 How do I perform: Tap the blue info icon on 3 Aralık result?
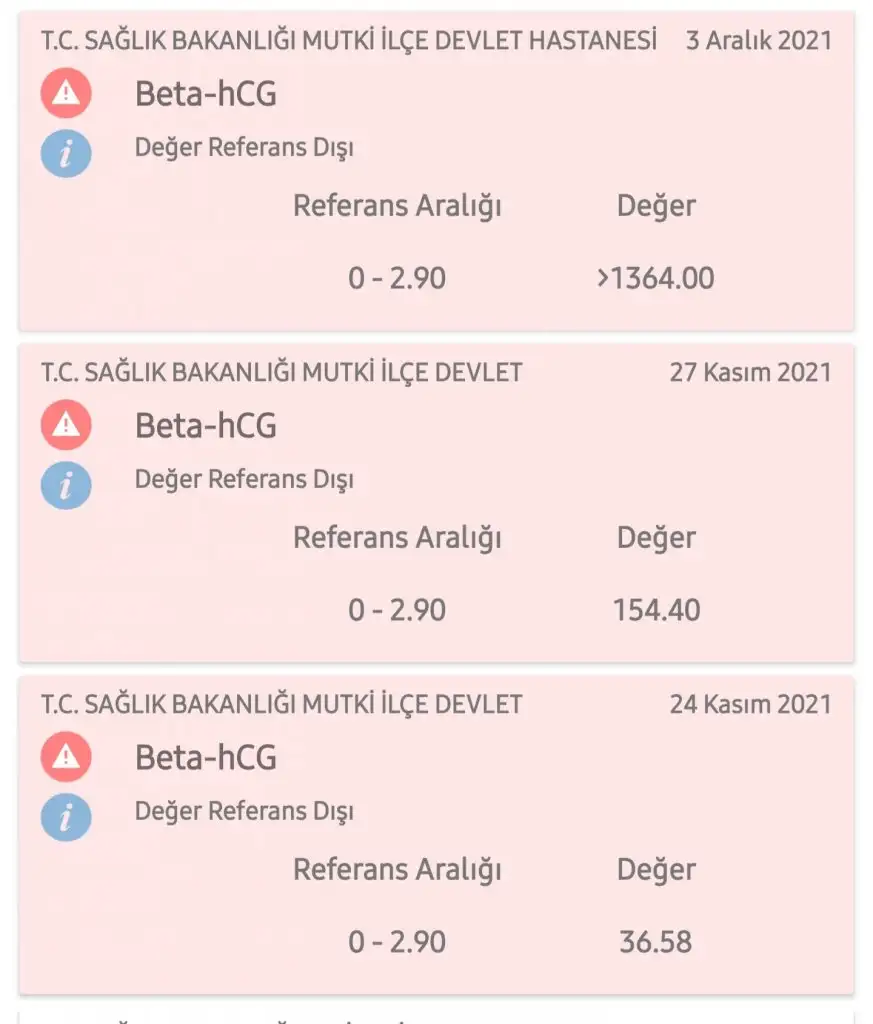tap(66, 154)
